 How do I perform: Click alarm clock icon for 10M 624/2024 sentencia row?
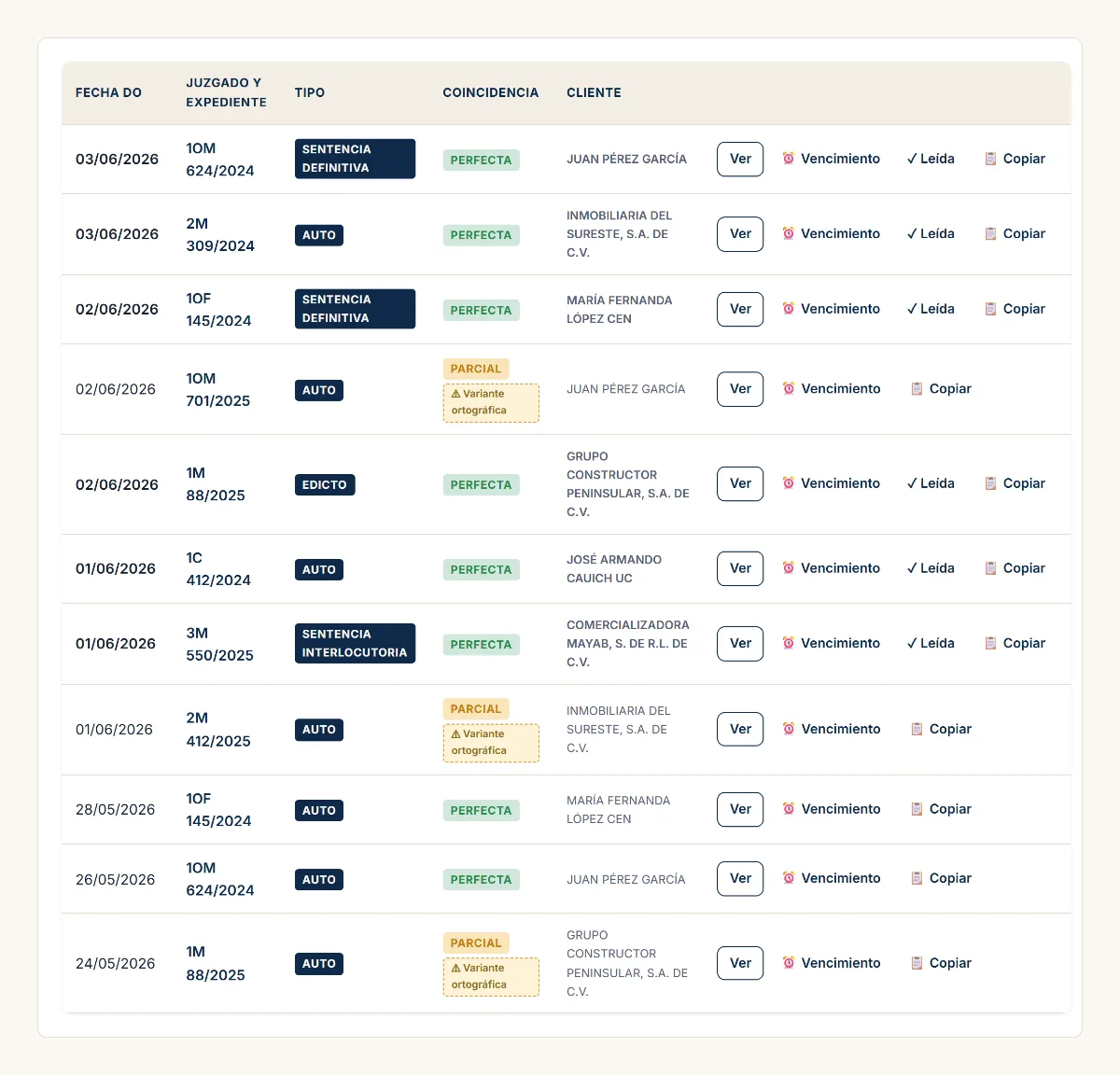point(789,159)
